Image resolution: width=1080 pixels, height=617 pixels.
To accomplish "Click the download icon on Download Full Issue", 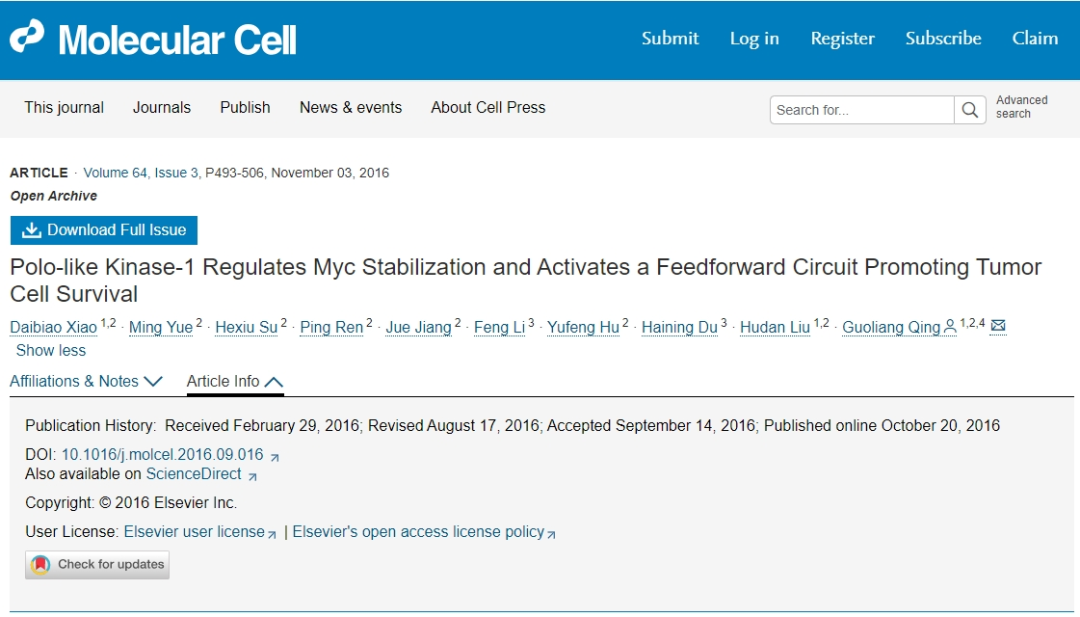I will [x=31, y=230].
